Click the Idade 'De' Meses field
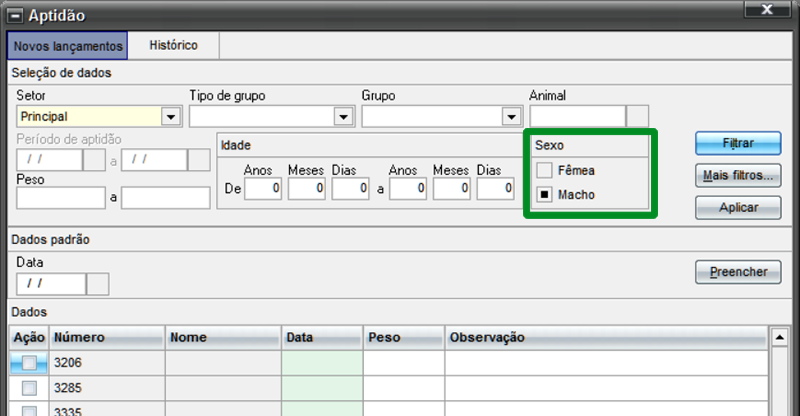The height and width of the screenshot is (416, 800). 307,189
